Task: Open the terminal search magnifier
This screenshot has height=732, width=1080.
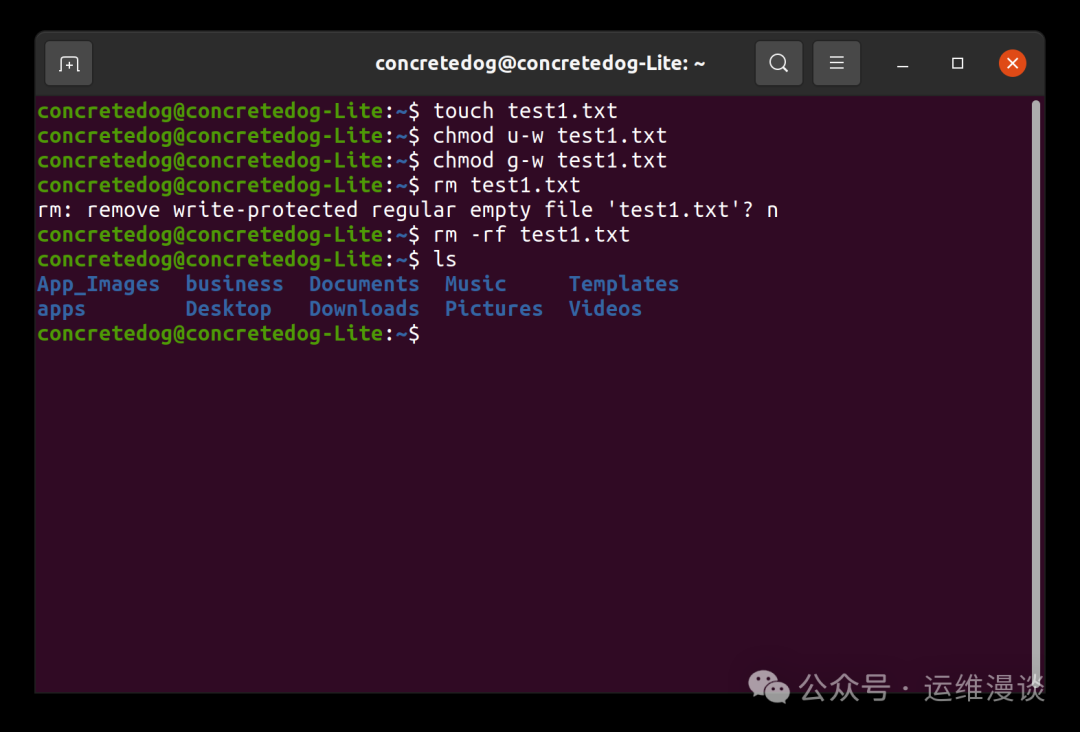Action: pyautogui.click(x=778, y=63)
